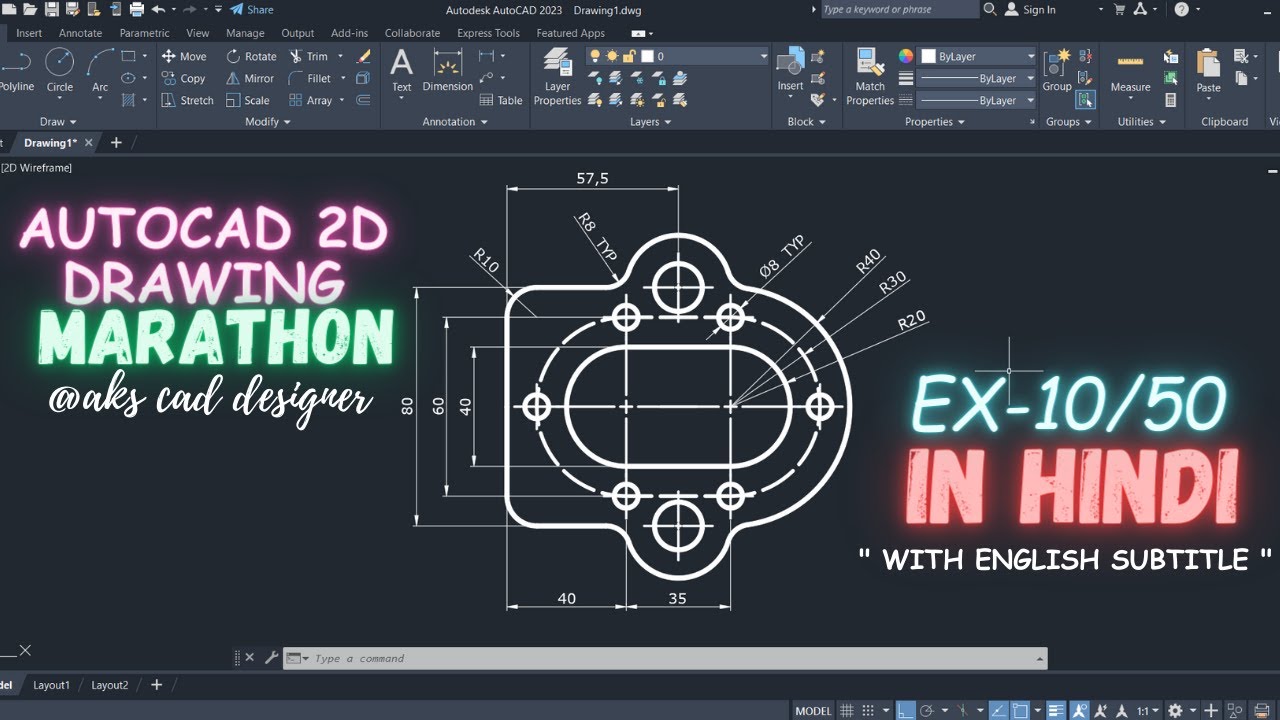Toggle polar tracking in status bar
The image size is (1280, 720).
coord(926,711)
